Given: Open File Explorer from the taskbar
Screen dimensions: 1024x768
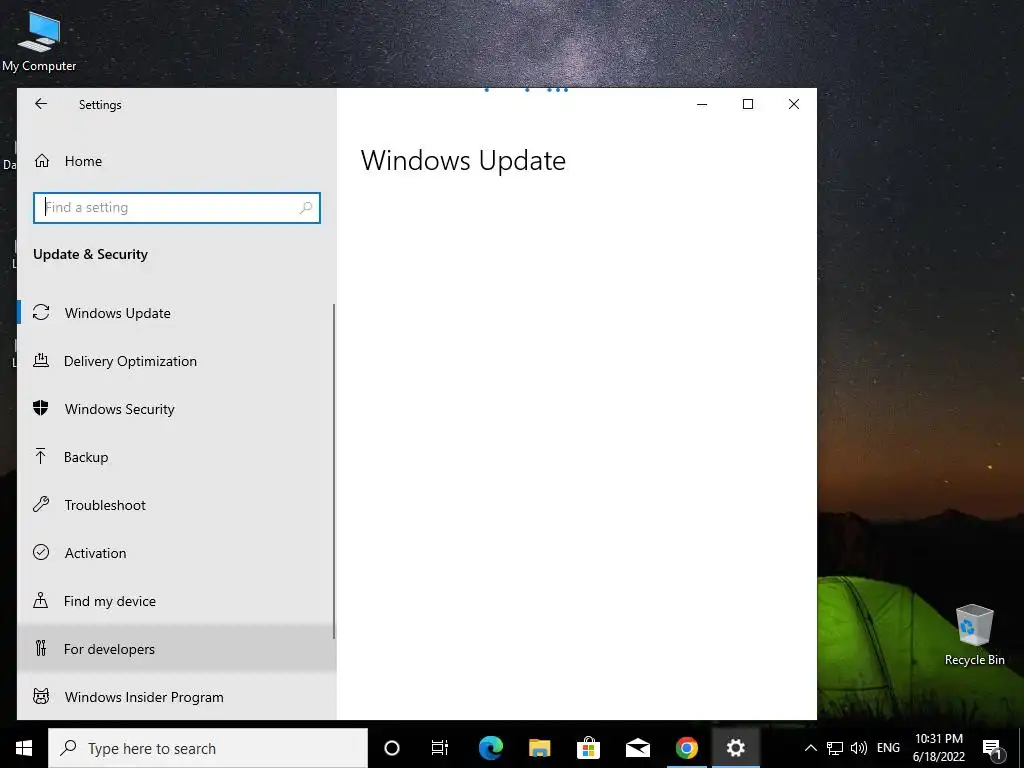Looking at the screenshot, I should [x=539, y=748].
